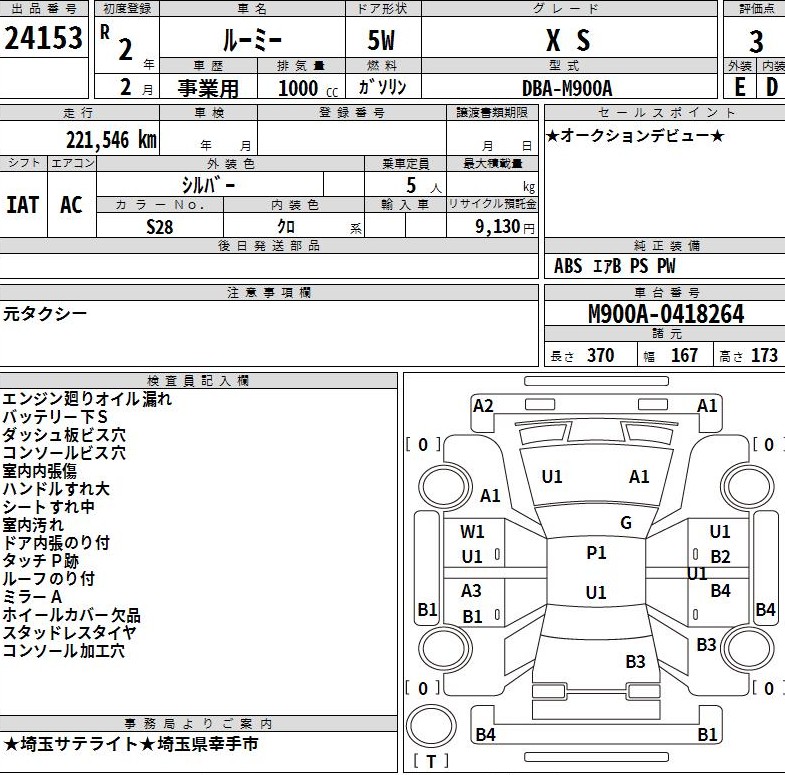The image size is (785, 775).
Task: Click the color number "S28"
Action: pos(159,227)
